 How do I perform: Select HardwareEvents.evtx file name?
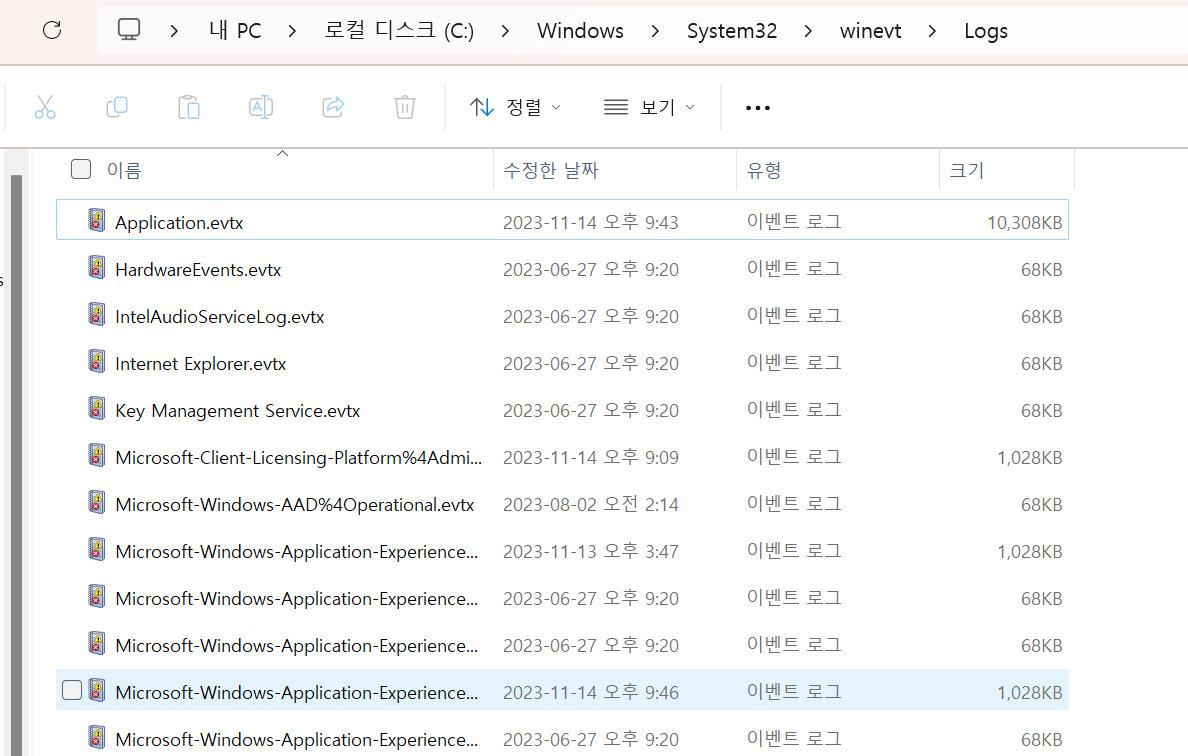click(198, 270)
